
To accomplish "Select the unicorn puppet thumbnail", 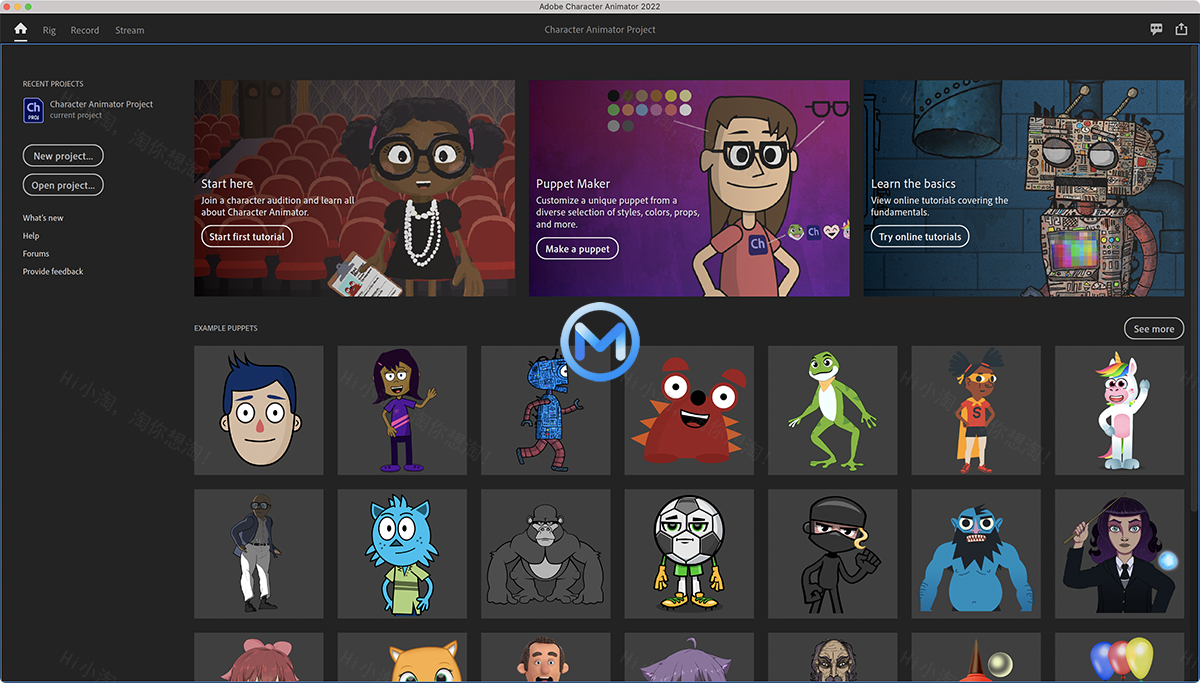I will (1119, 410).
